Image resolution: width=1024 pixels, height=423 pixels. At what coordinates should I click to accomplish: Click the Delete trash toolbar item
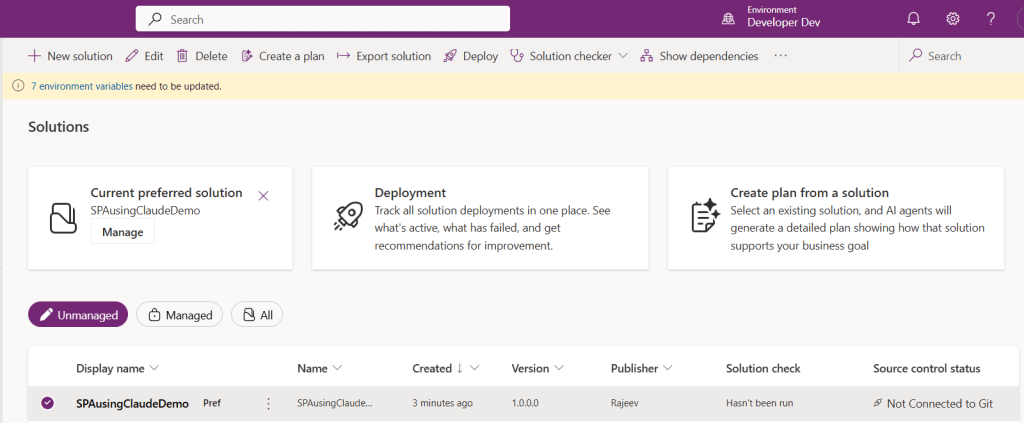point(201,56)
